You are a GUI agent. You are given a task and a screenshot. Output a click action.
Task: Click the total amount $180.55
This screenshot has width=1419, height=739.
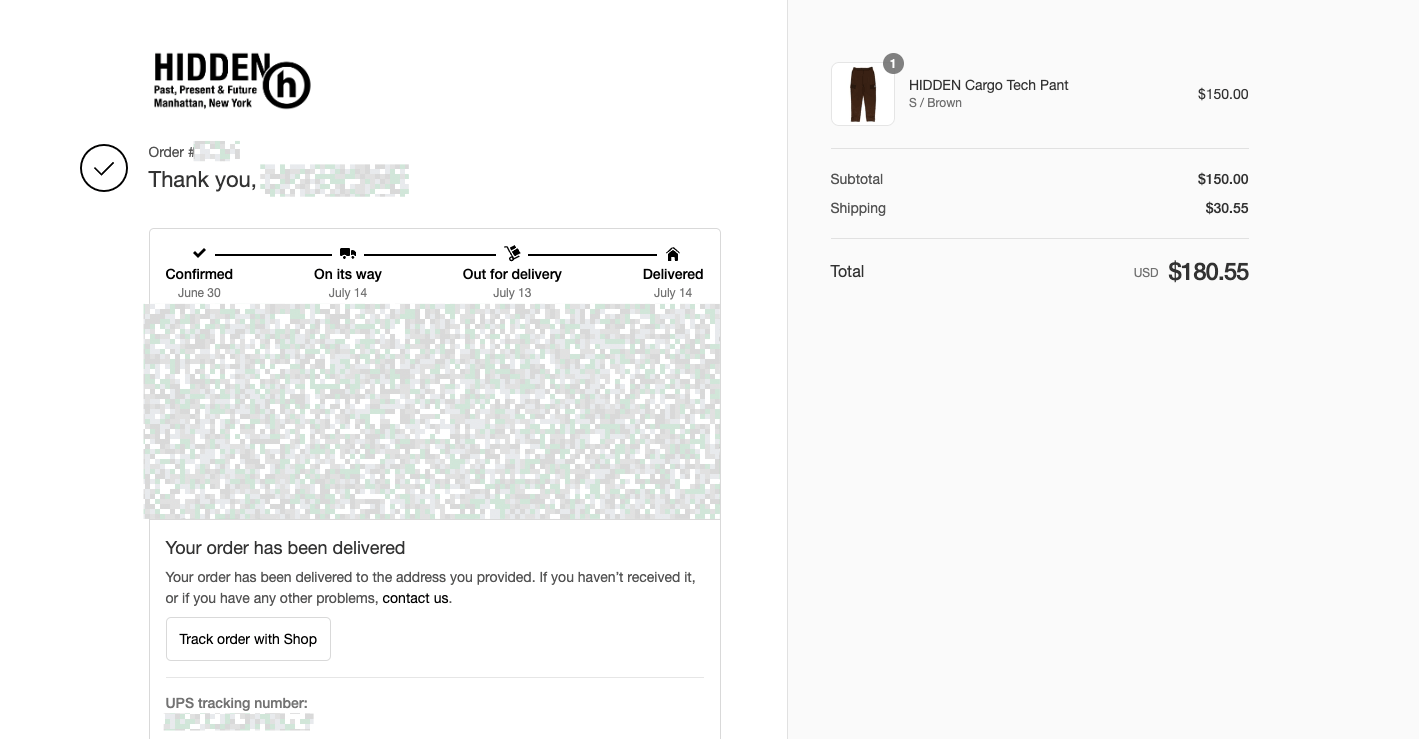point(1208,272)
